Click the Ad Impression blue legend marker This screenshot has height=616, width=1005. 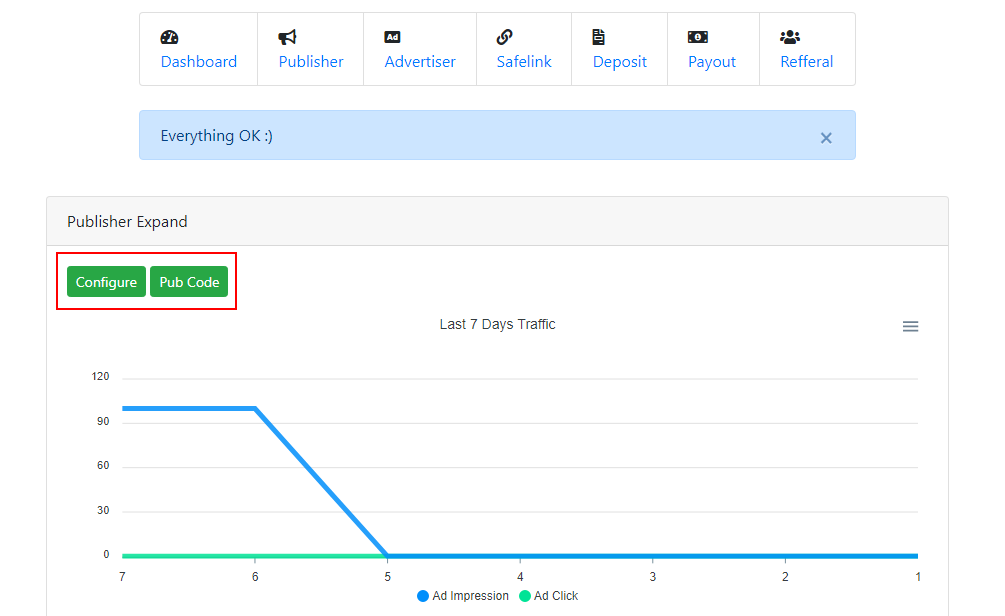(x=423, y=596)
